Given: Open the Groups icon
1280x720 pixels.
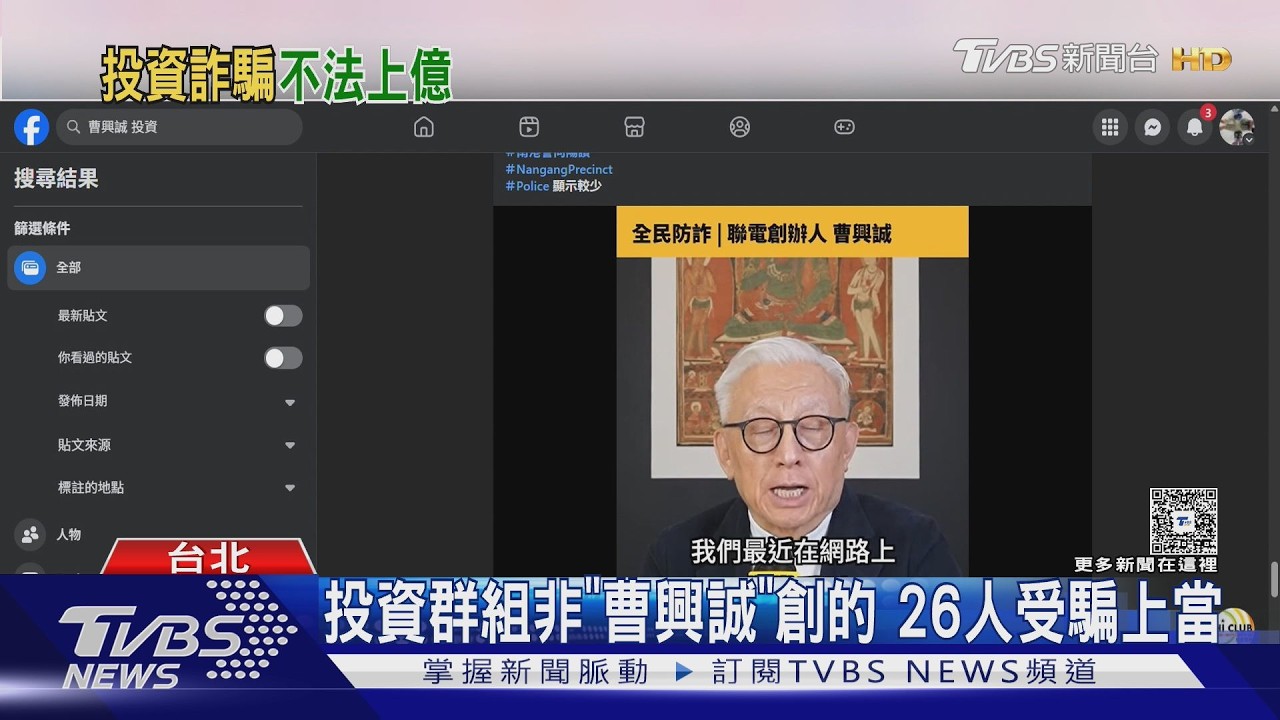Looking at the screenshot, I should (x=740, y=127).
